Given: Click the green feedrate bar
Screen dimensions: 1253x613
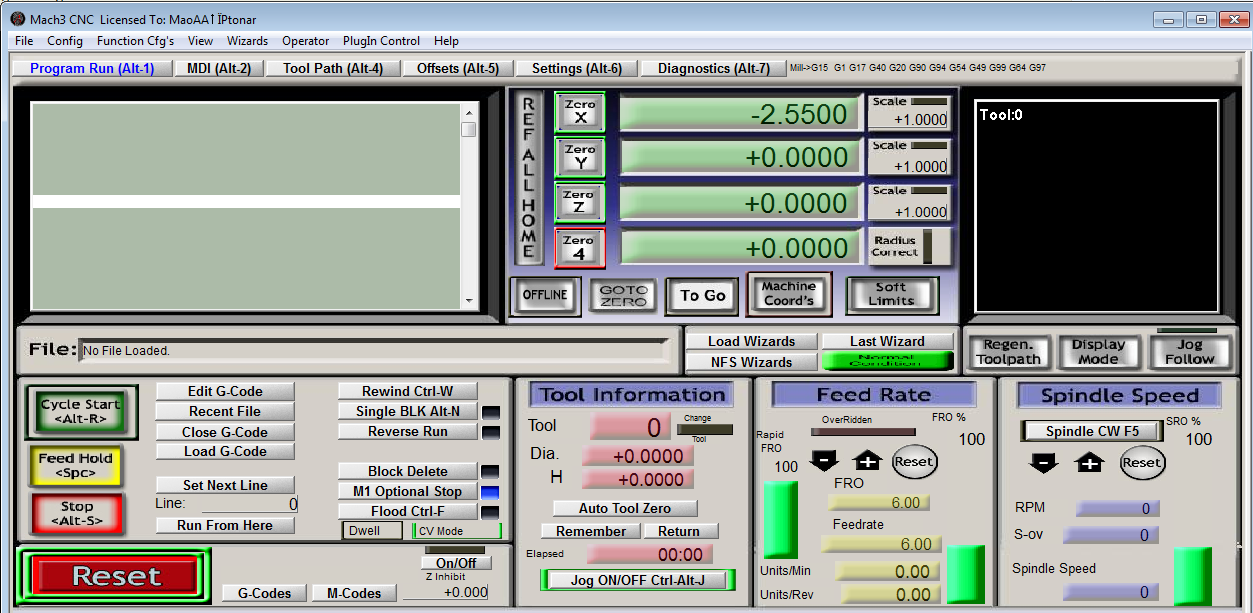Looking at the screenshot, I should pyautogui.click(x=965, y=575).
